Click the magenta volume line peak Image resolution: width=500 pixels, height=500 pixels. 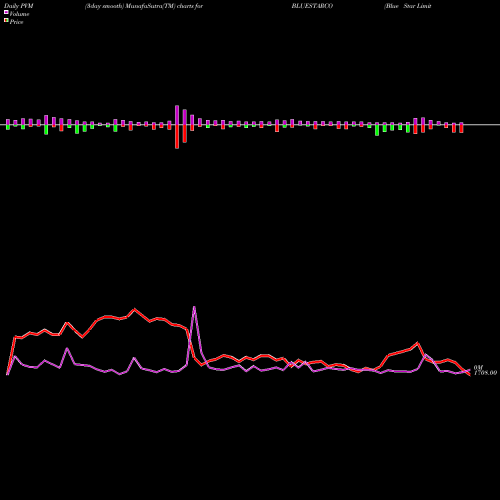194,307
